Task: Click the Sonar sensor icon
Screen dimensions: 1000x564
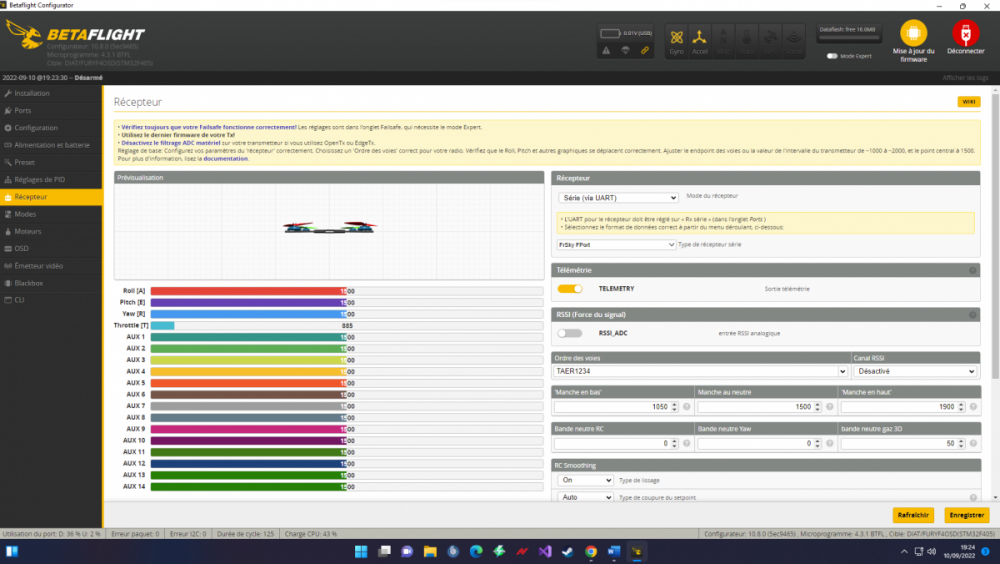Action: point(794,41)
